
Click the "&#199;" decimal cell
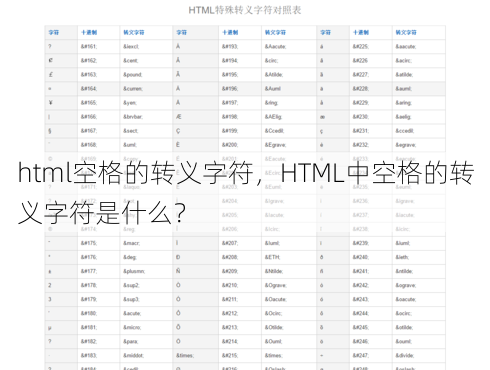[x=240, y=131]
